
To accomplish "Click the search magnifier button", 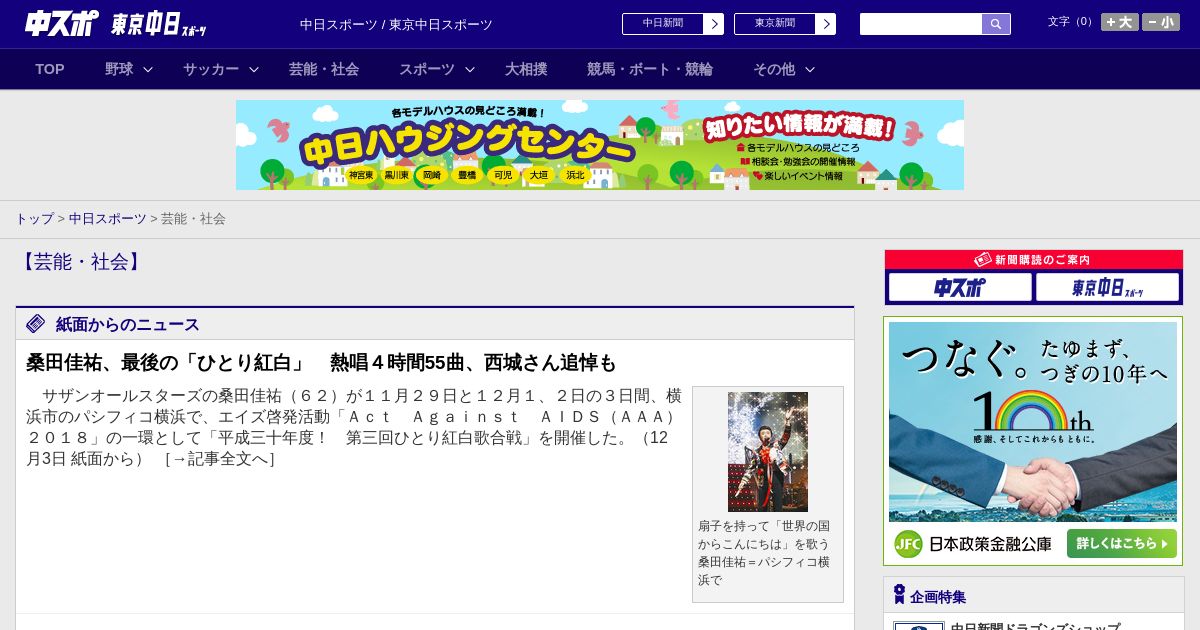I will click(996, 24).
